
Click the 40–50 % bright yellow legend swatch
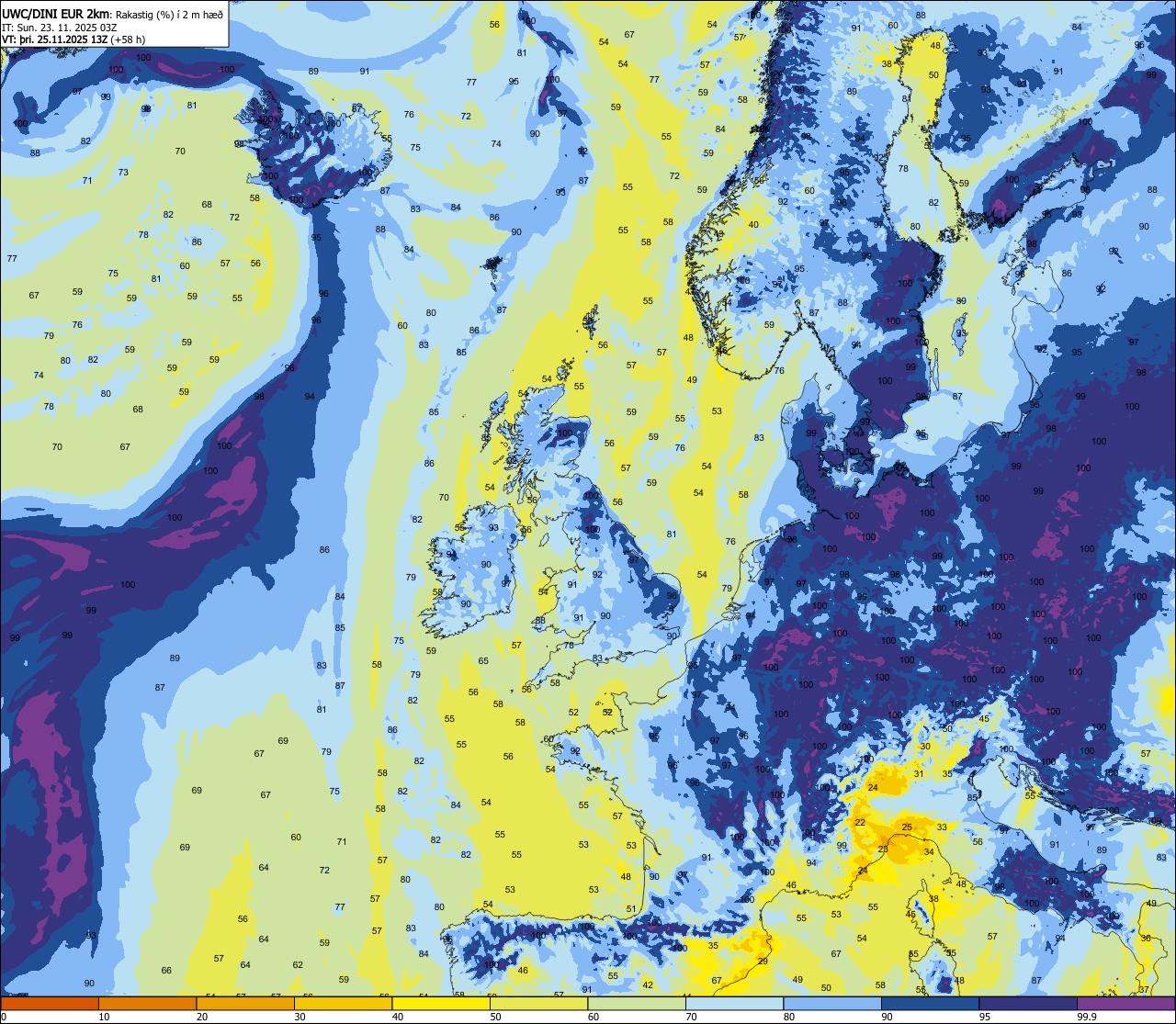tap(441, 1003)
